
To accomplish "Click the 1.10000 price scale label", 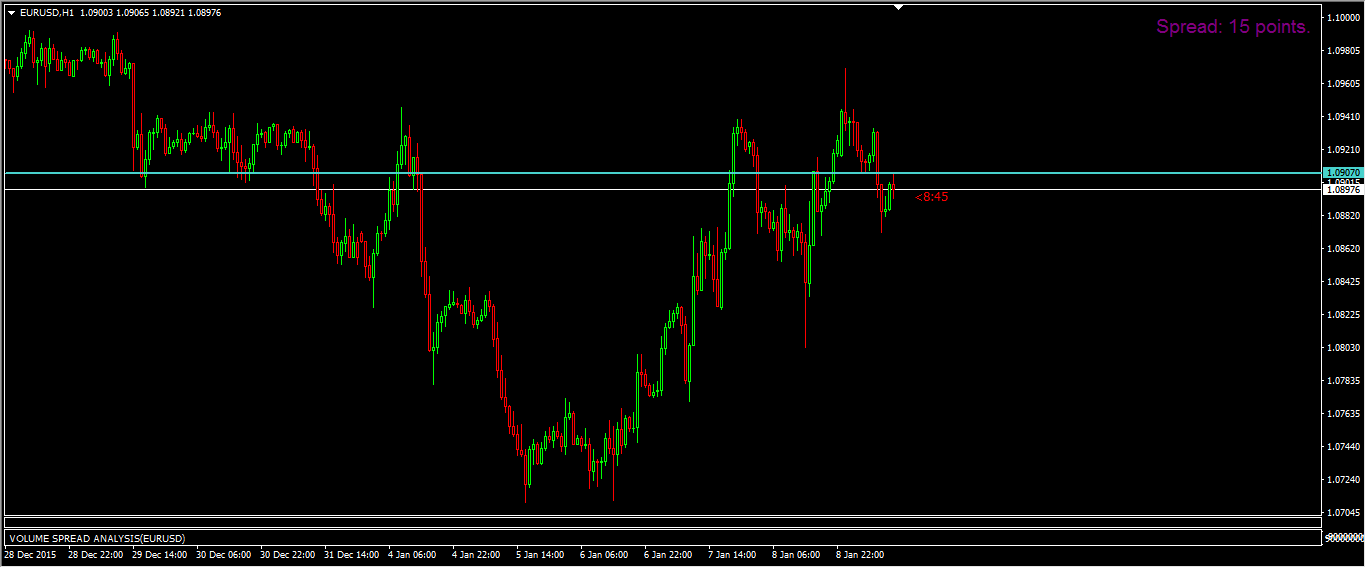I will (1345, 18).
